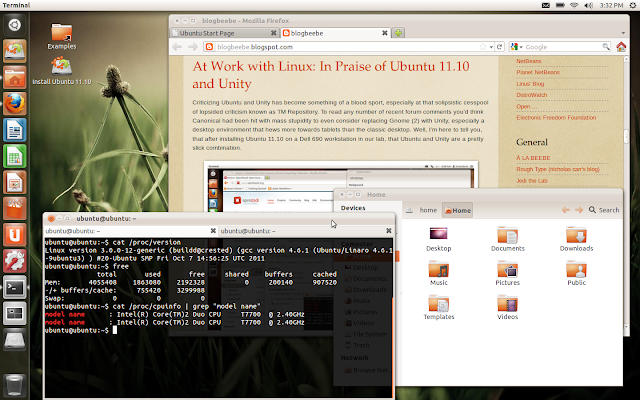The height and width of the screenshot is (400, 640).
Task: Reload the blogbeebe page in Firefox
Action: [x=499, y=47]
